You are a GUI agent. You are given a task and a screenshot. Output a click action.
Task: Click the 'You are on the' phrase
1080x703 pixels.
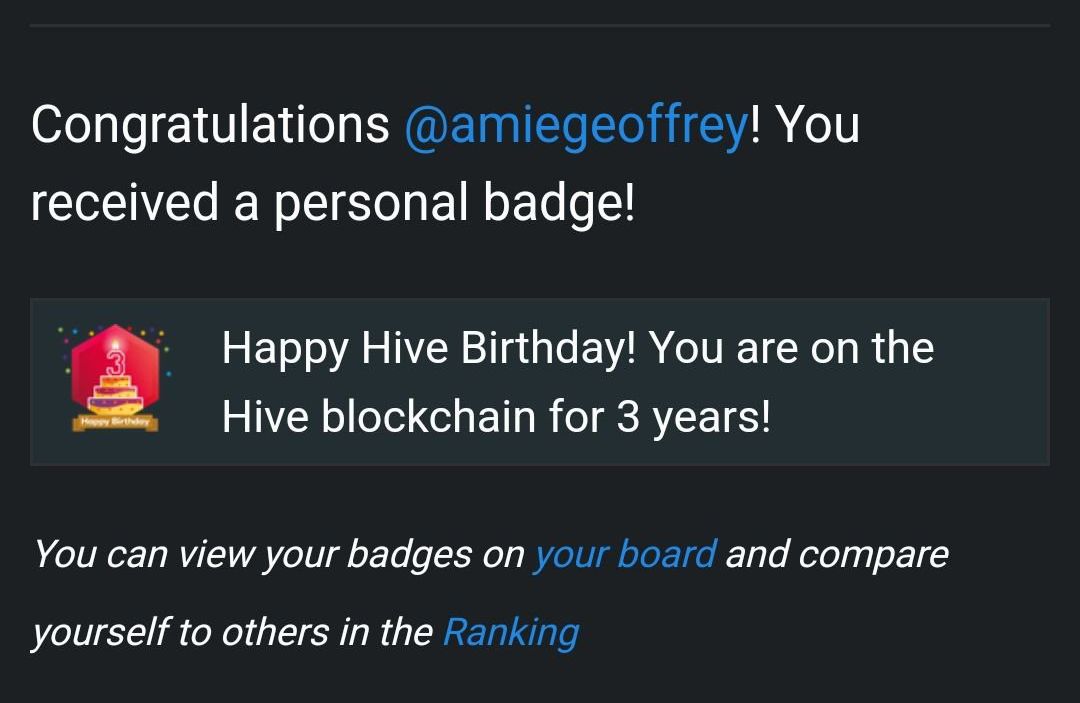791,348
